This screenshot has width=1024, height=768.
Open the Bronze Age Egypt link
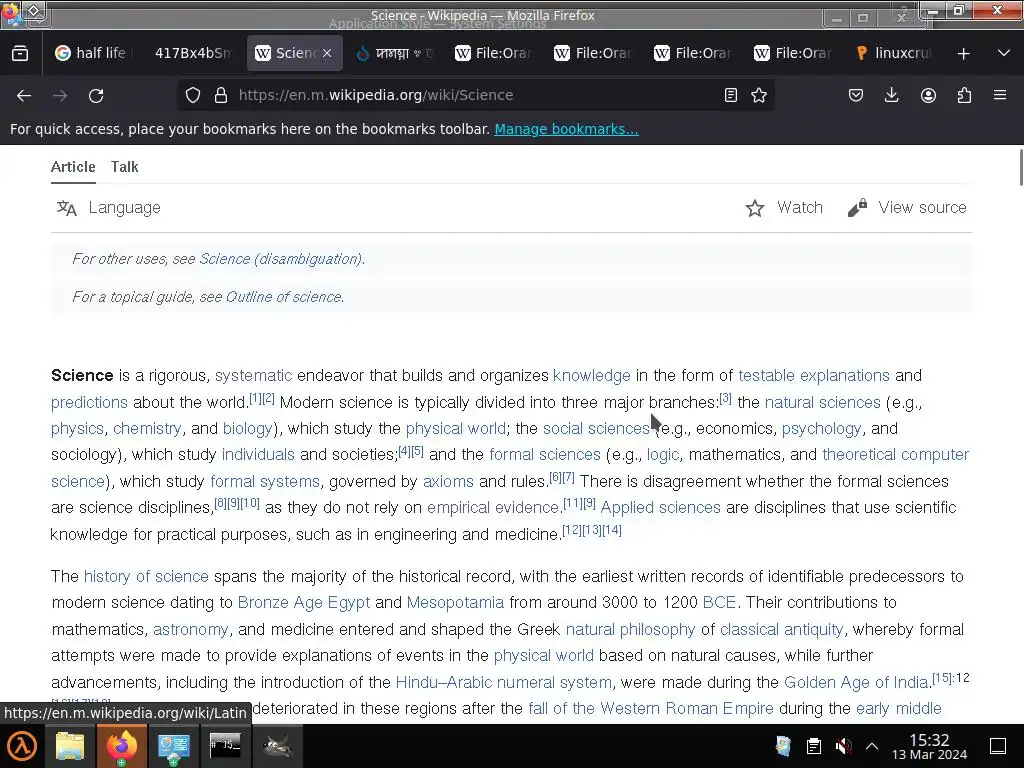pyautogui.click(x=304, y=602)
